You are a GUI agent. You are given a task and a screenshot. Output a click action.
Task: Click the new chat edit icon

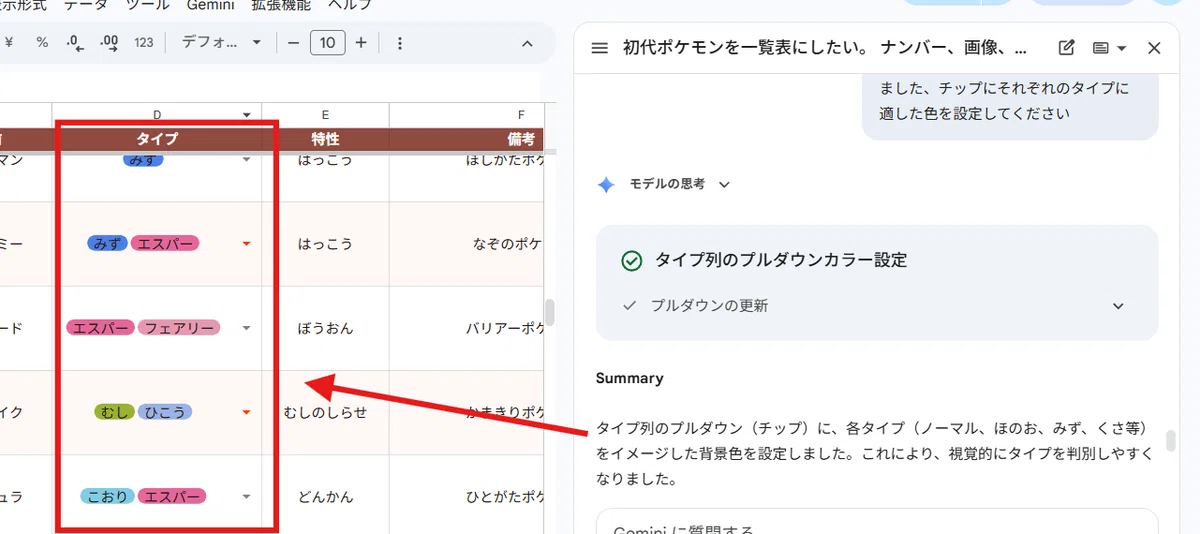tap(1067, 48)
